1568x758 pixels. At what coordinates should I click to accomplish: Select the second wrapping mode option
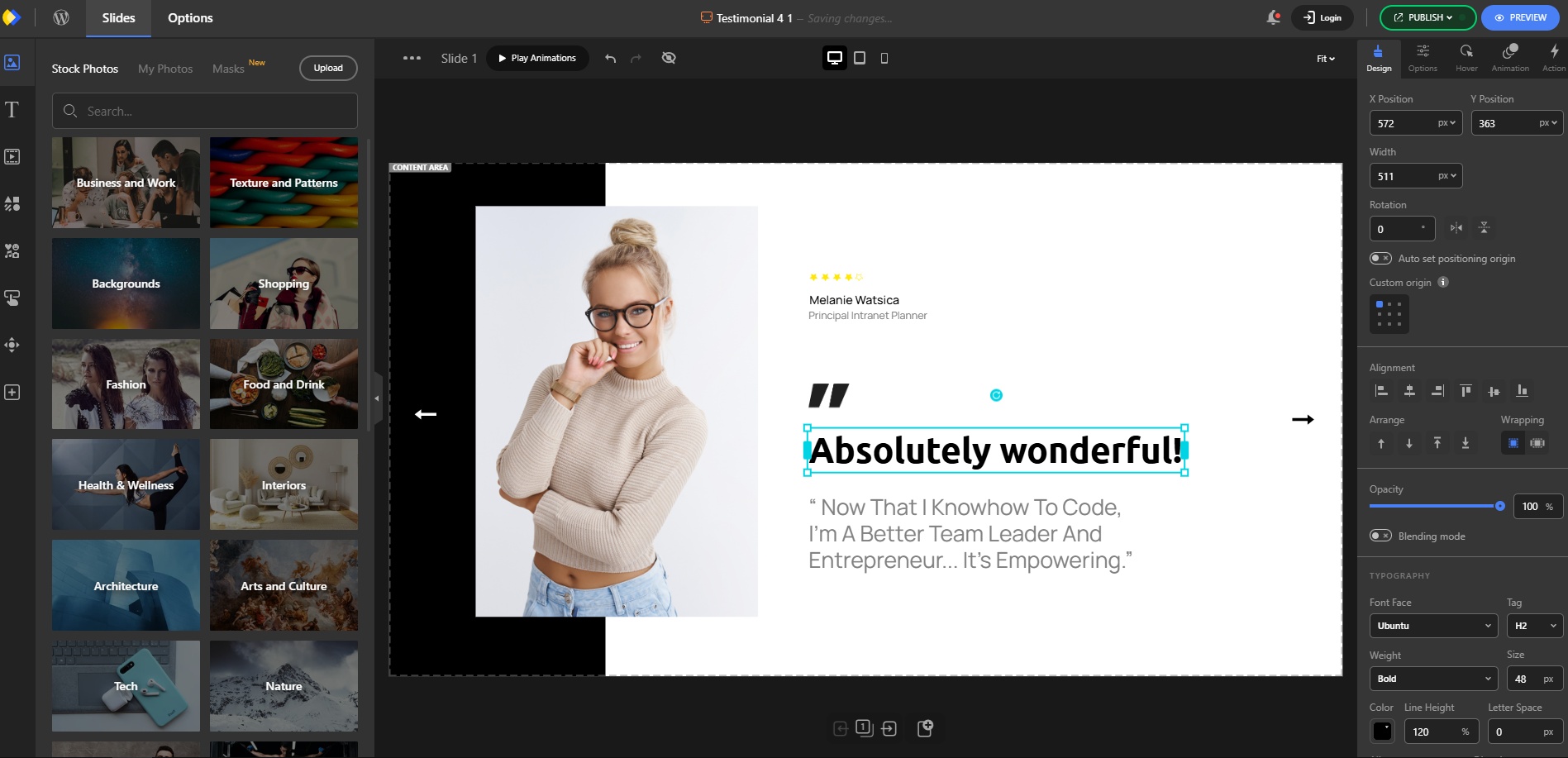pyautogui.click(x=1537, y=443)
